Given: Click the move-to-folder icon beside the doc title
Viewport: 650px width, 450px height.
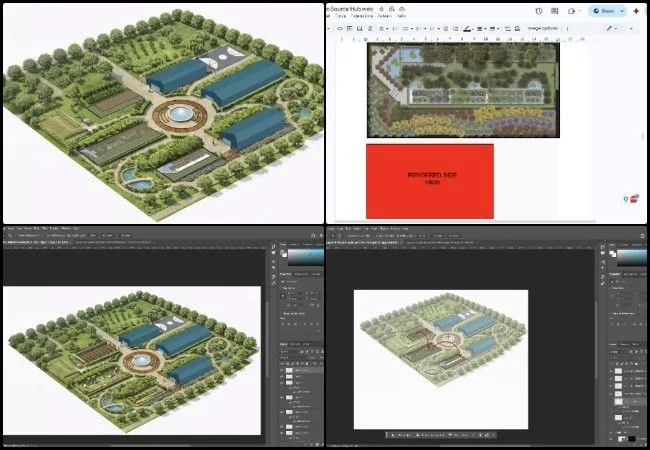Looking at the screenshot, I should [x=392, y=9].
